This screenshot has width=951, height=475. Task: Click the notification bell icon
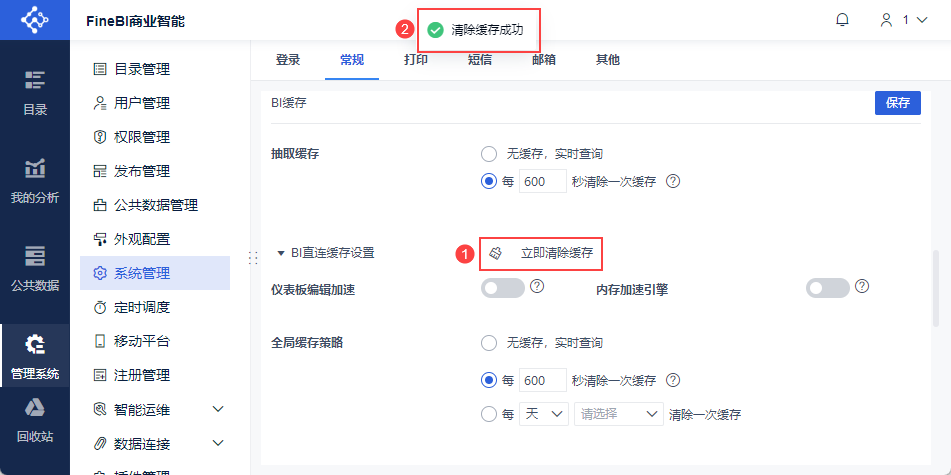point(842,20)
